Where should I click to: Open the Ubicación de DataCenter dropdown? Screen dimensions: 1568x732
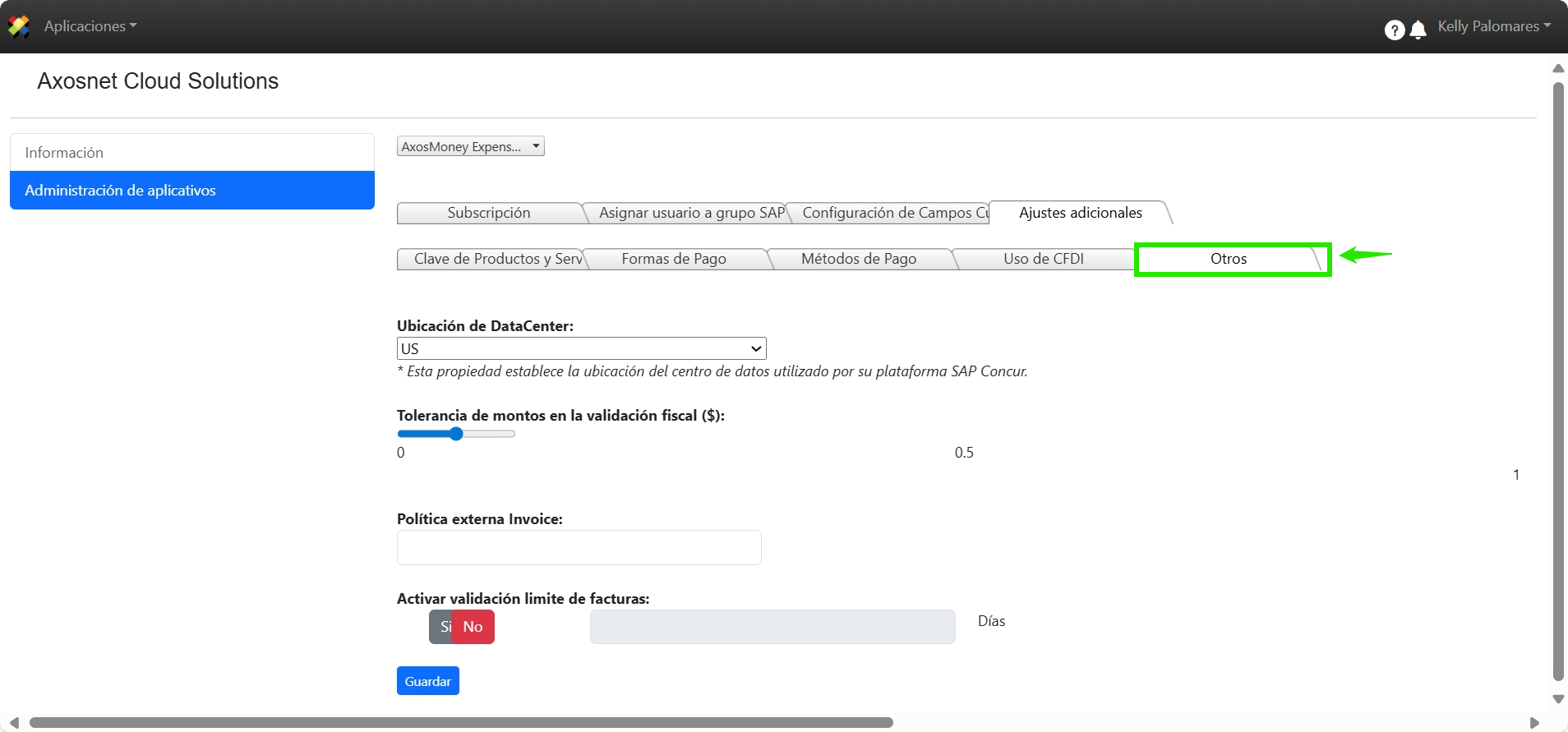(581, 348)
